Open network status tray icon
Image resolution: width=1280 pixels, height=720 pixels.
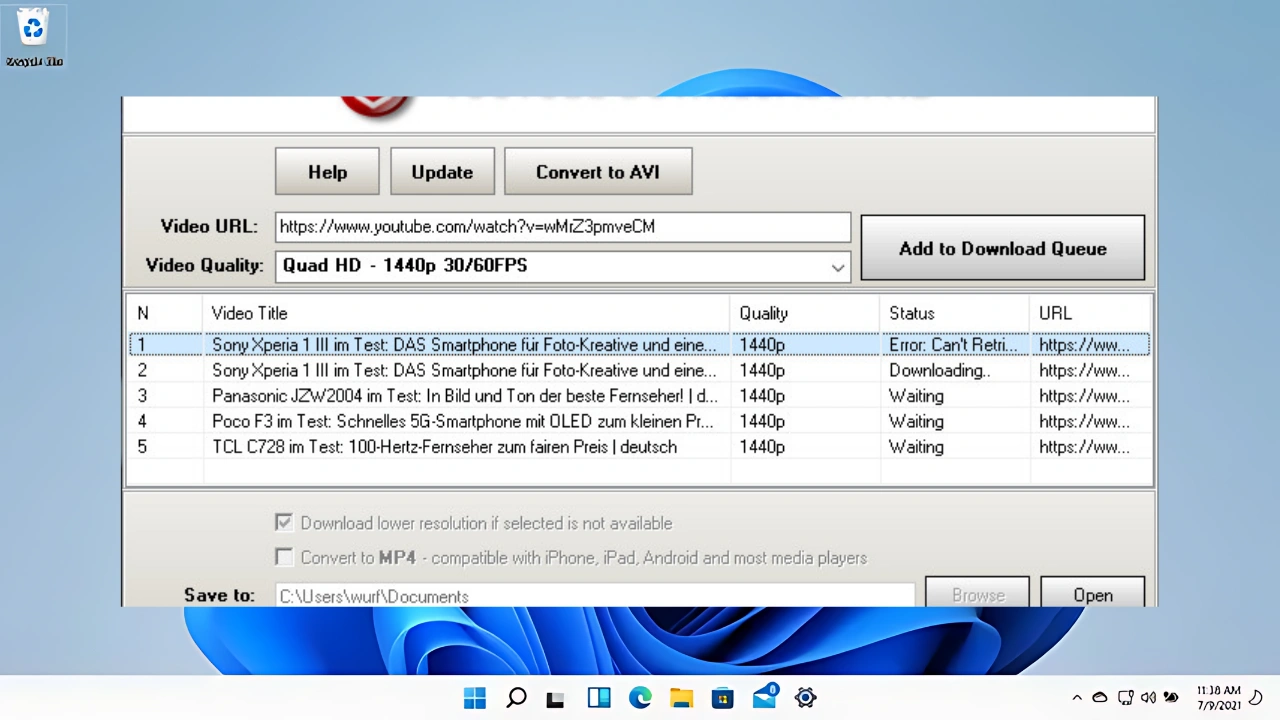1126,697
